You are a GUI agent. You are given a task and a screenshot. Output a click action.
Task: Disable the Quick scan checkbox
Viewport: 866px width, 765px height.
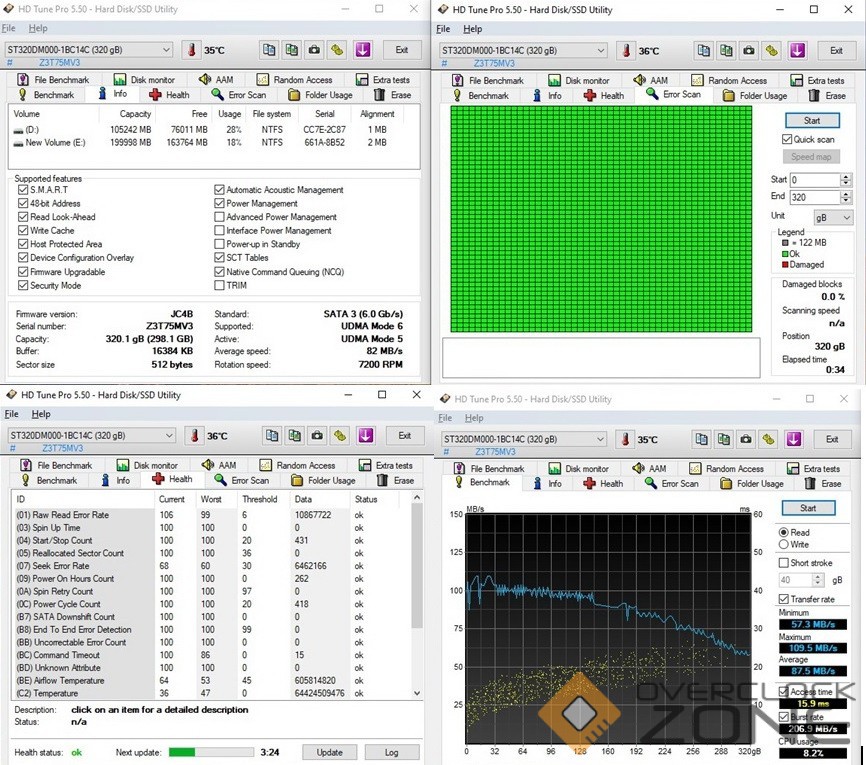(x=787, y=140)
